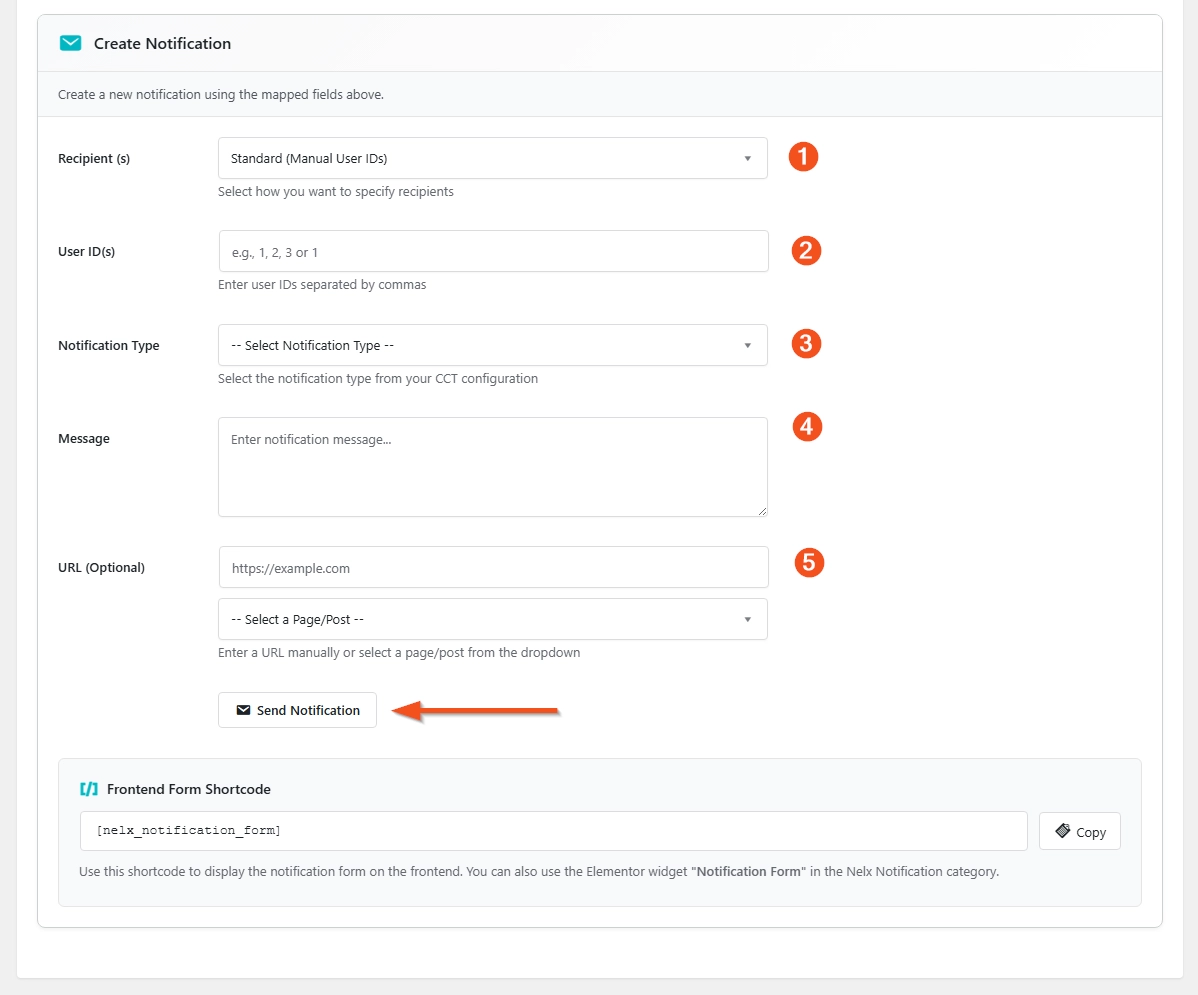Click the Create Notification heading
Screen dimensions: 1198x995
[x=162, y=44]
